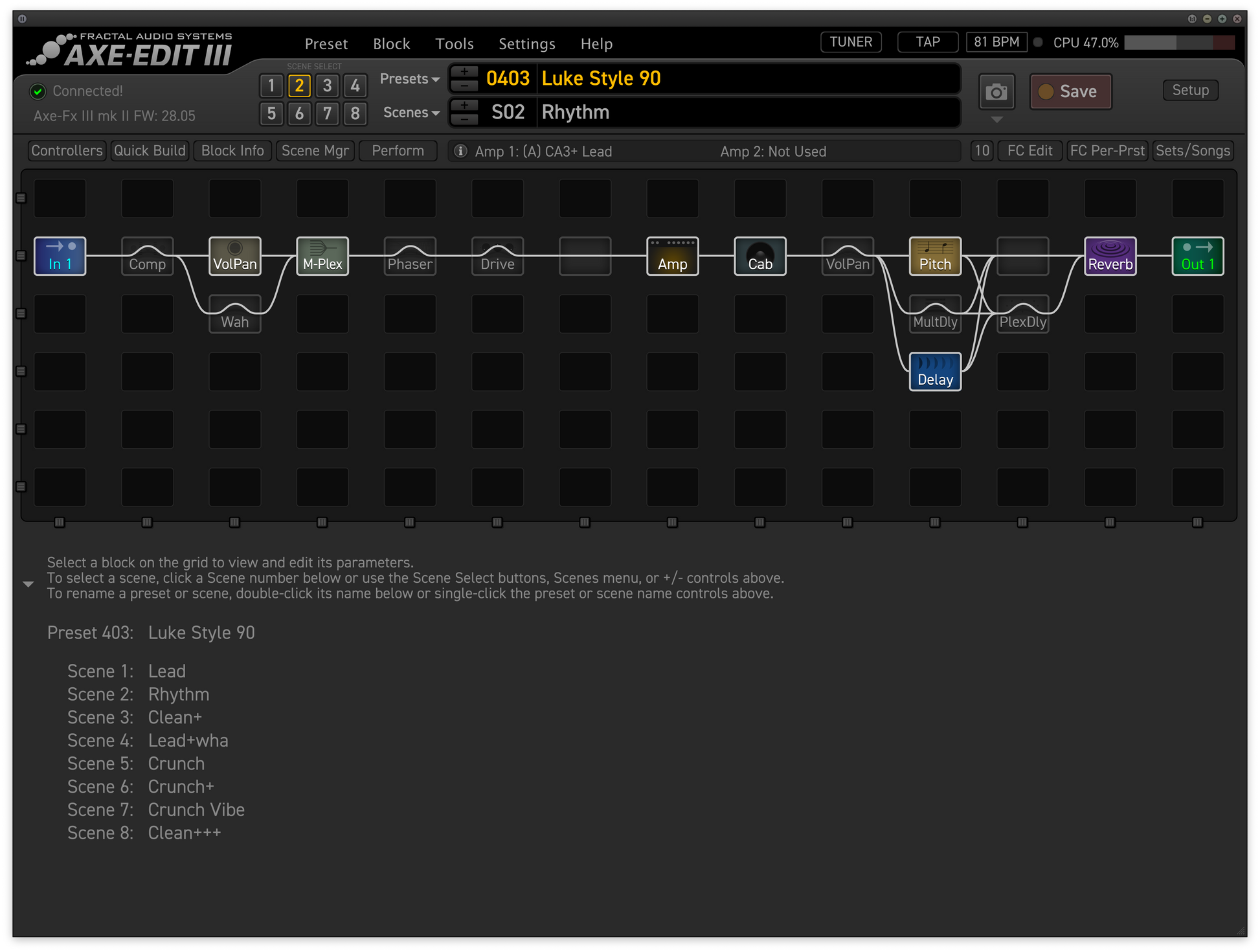The height and width of the screenshot is (952, 1260).
Task: Switch to scene 7 button
Action: pyautogui.click(x=327, y=114)
